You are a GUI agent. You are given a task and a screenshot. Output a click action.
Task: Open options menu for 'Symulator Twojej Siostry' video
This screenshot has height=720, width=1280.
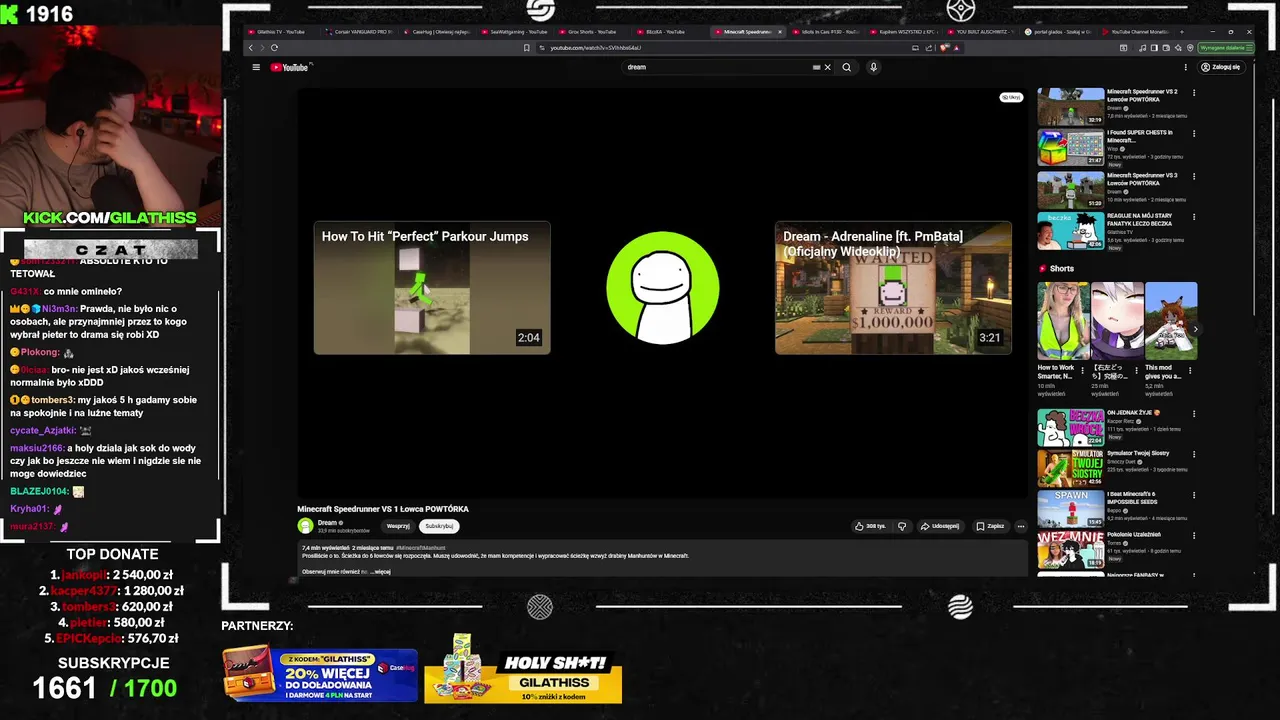[x=1193, y=454]
